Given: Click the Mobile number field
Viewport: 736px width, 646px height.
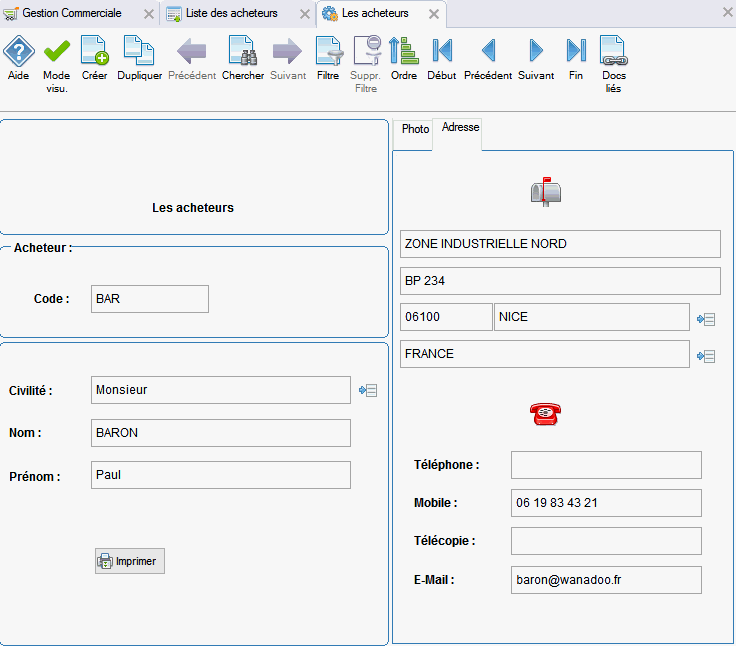Looking at the screenshot, I should point(606,503).
